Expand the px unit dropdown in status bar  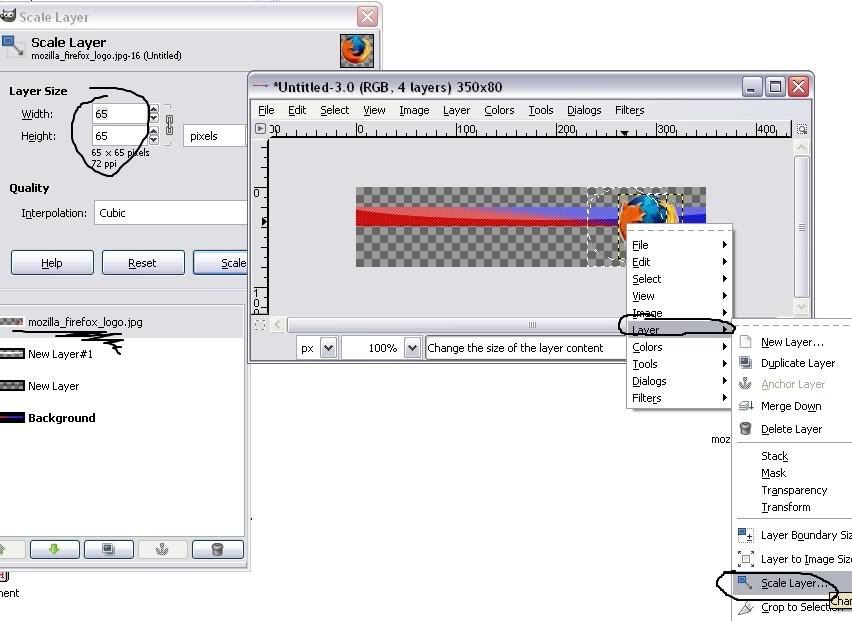pos(328,348)
